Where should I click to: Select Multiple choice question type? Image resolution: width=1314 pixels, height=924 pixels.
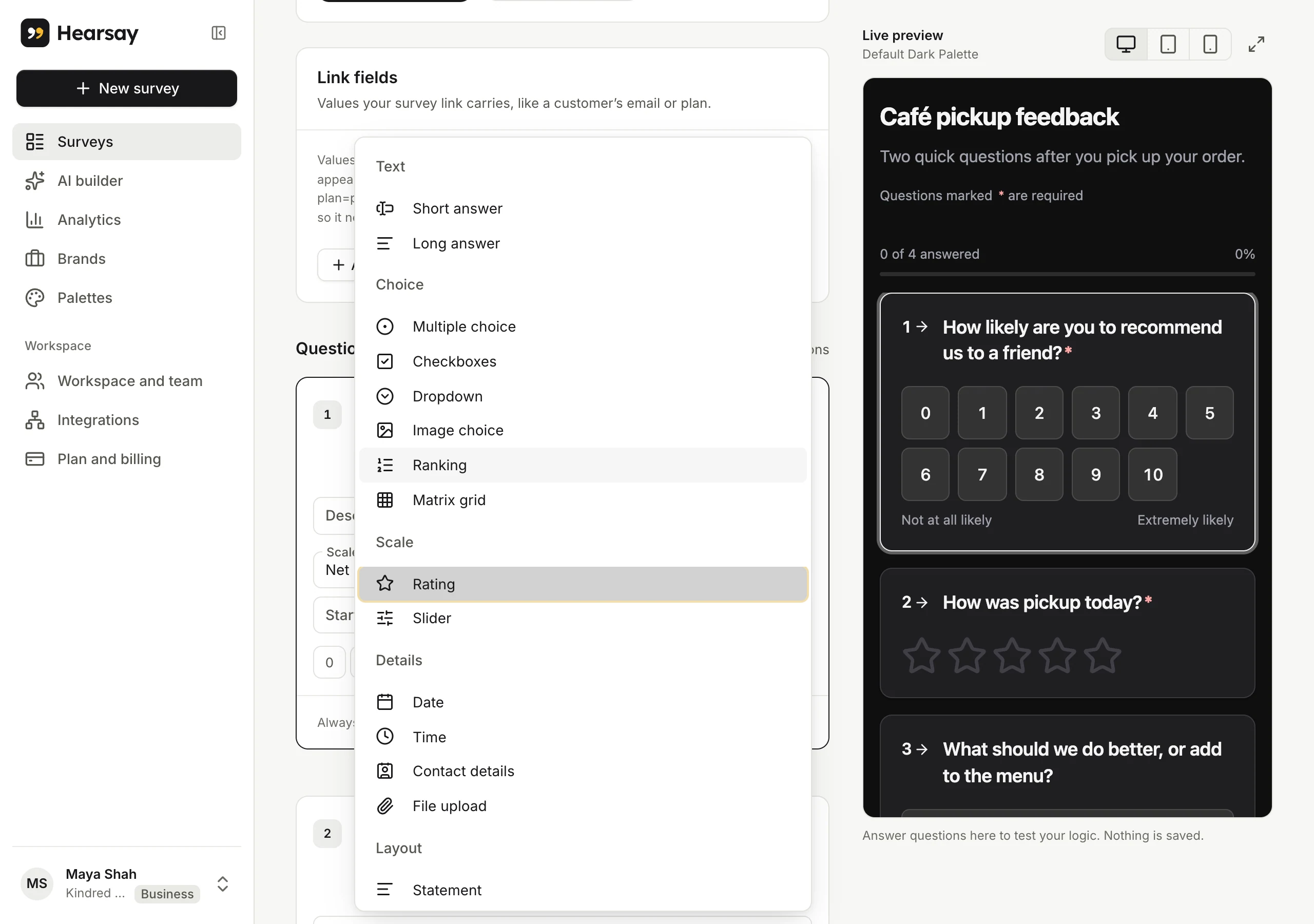click(583, 326)
